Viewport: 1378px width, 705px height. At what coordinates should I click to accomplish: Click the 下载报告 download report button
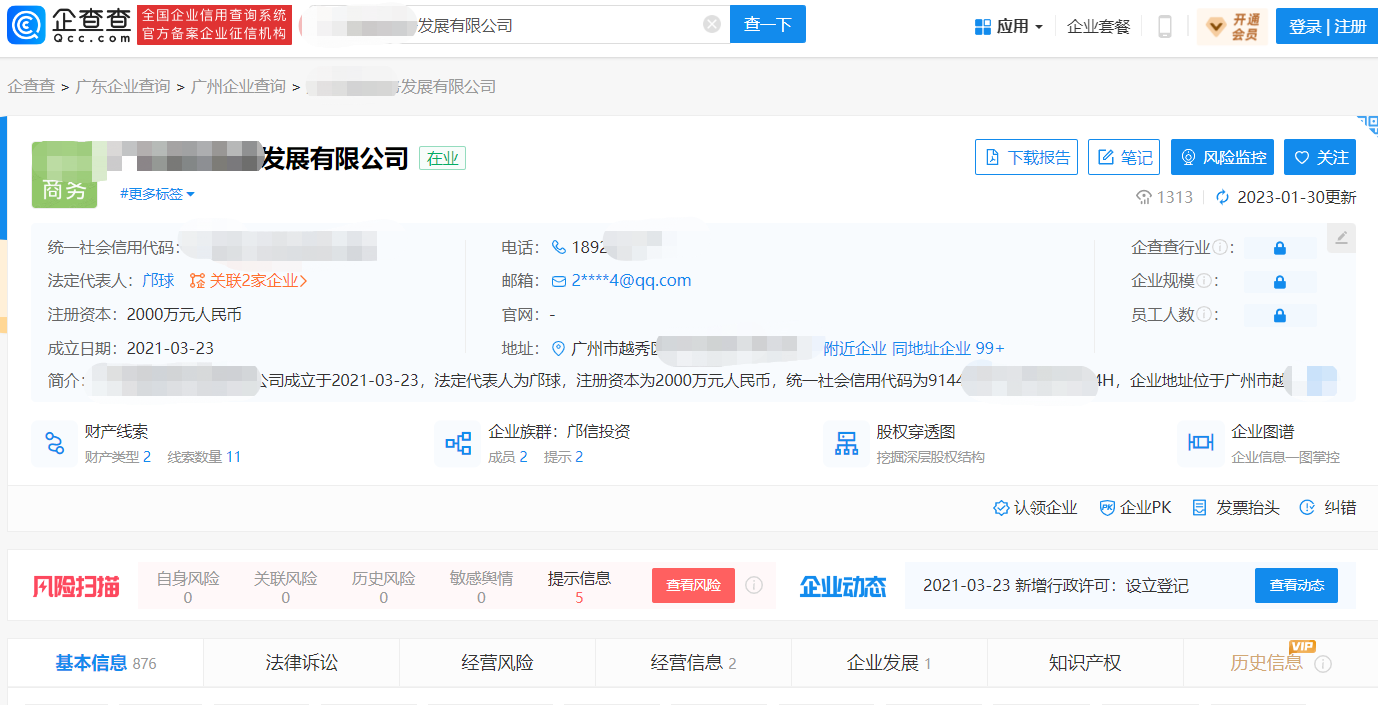pos(1026,157)
